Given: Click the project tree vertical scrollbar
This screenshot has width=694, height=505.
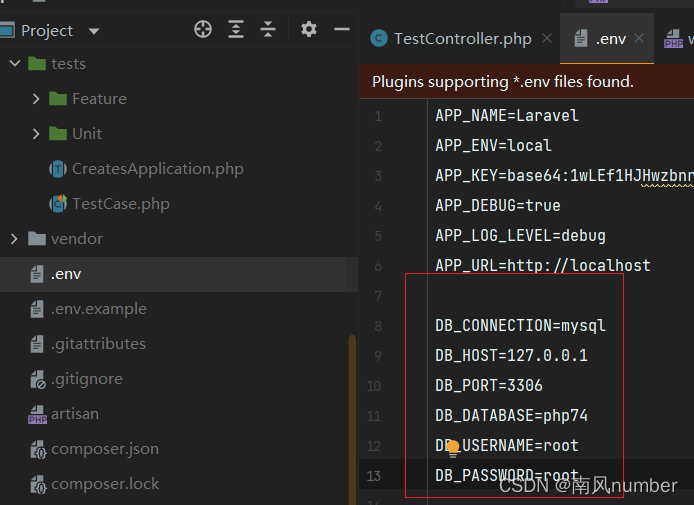Looking at the screenshot, I should coord(352,419).
